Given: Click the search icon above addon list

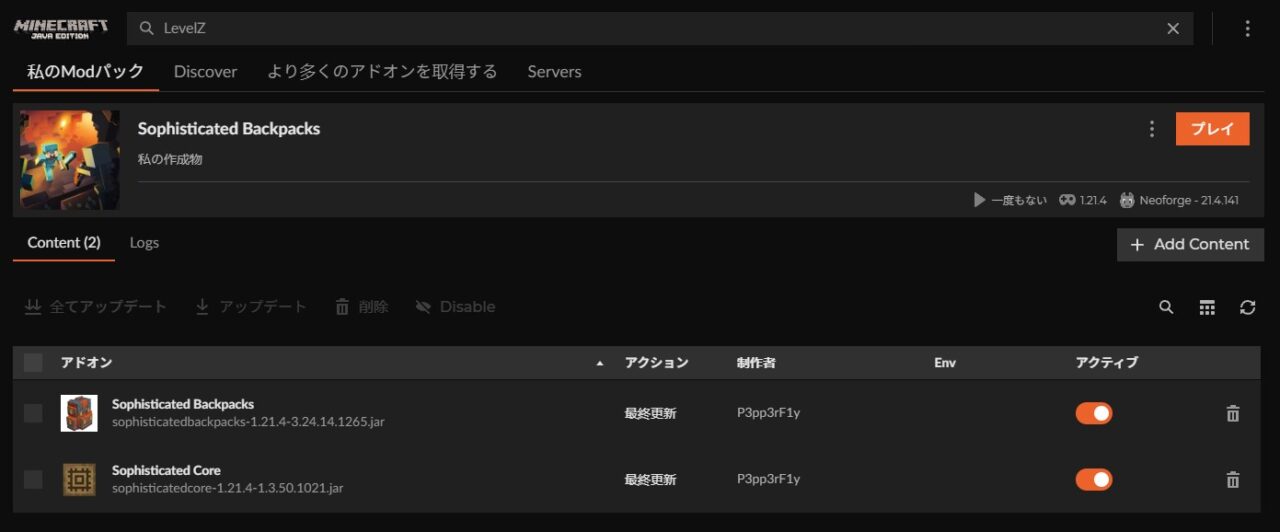Looking at the screenshot, I should (x=1166, y=307).
